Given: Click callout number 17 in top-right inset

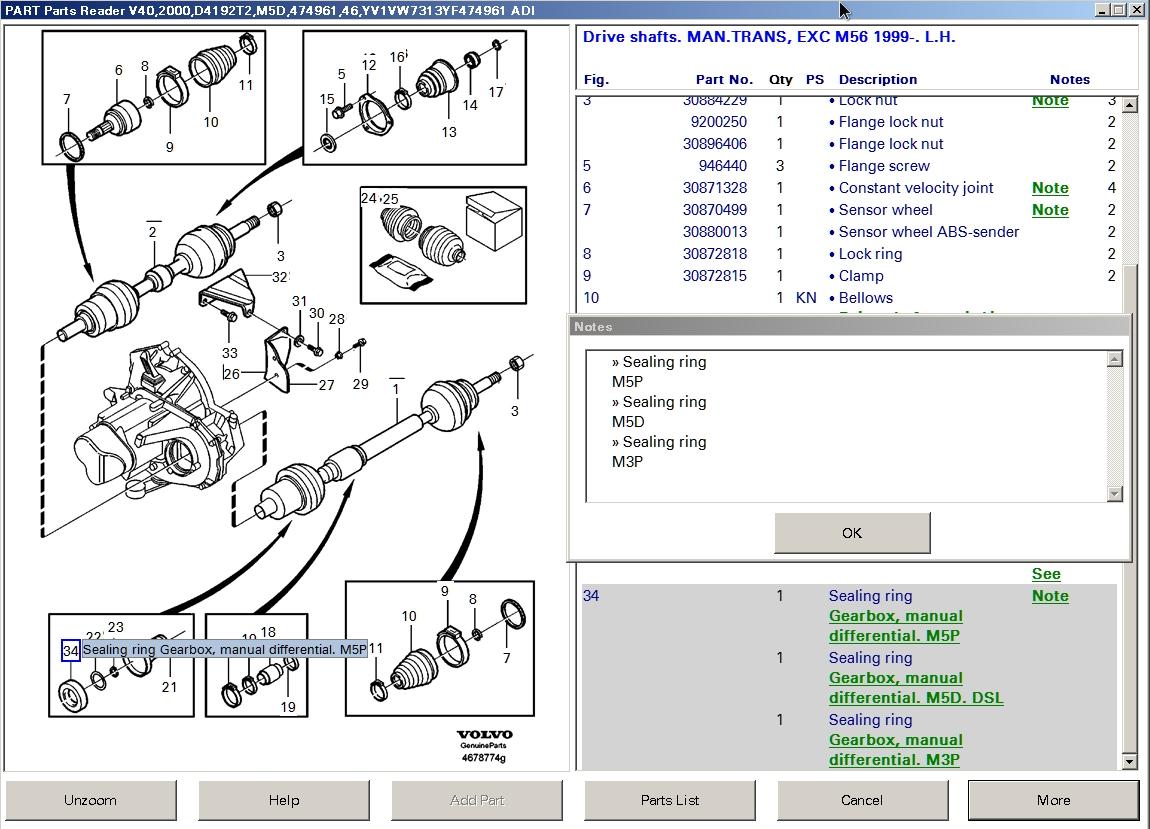Looking at the screenshot, I should (497, 92).
